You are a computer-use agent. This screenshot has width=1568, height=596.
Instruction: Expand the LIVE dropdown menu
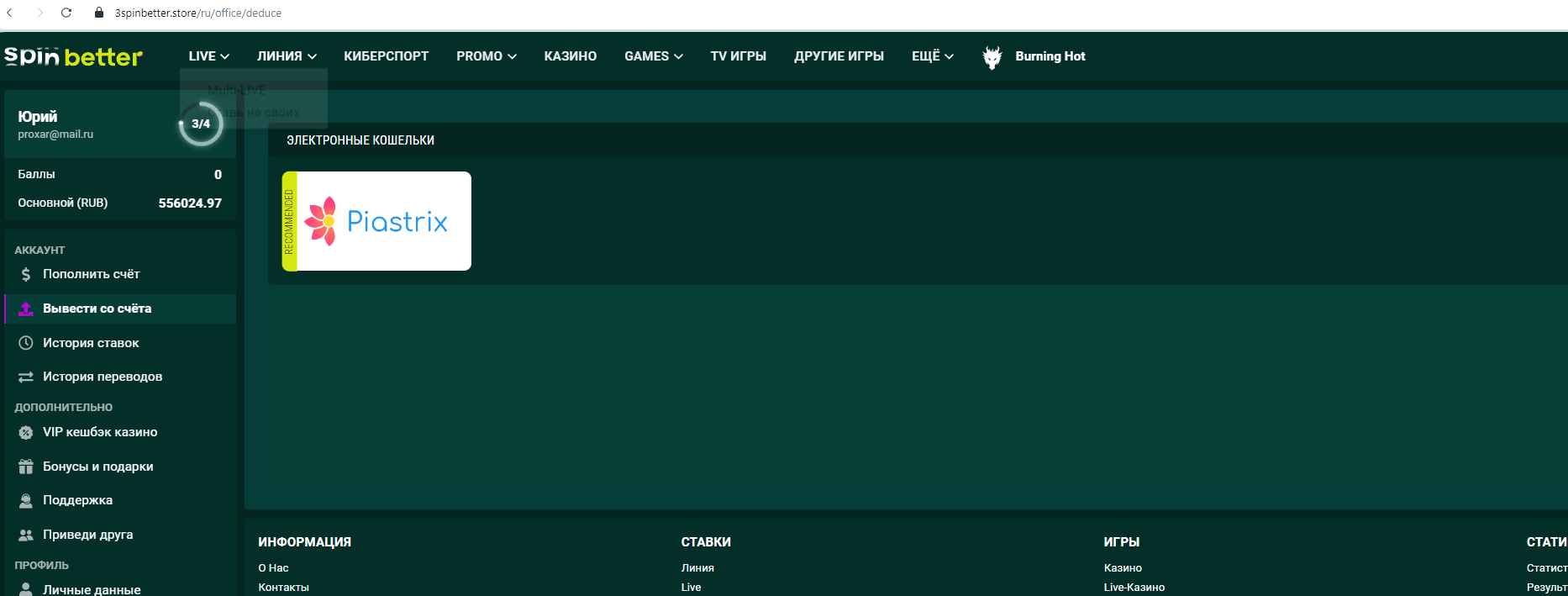(208, 56)
